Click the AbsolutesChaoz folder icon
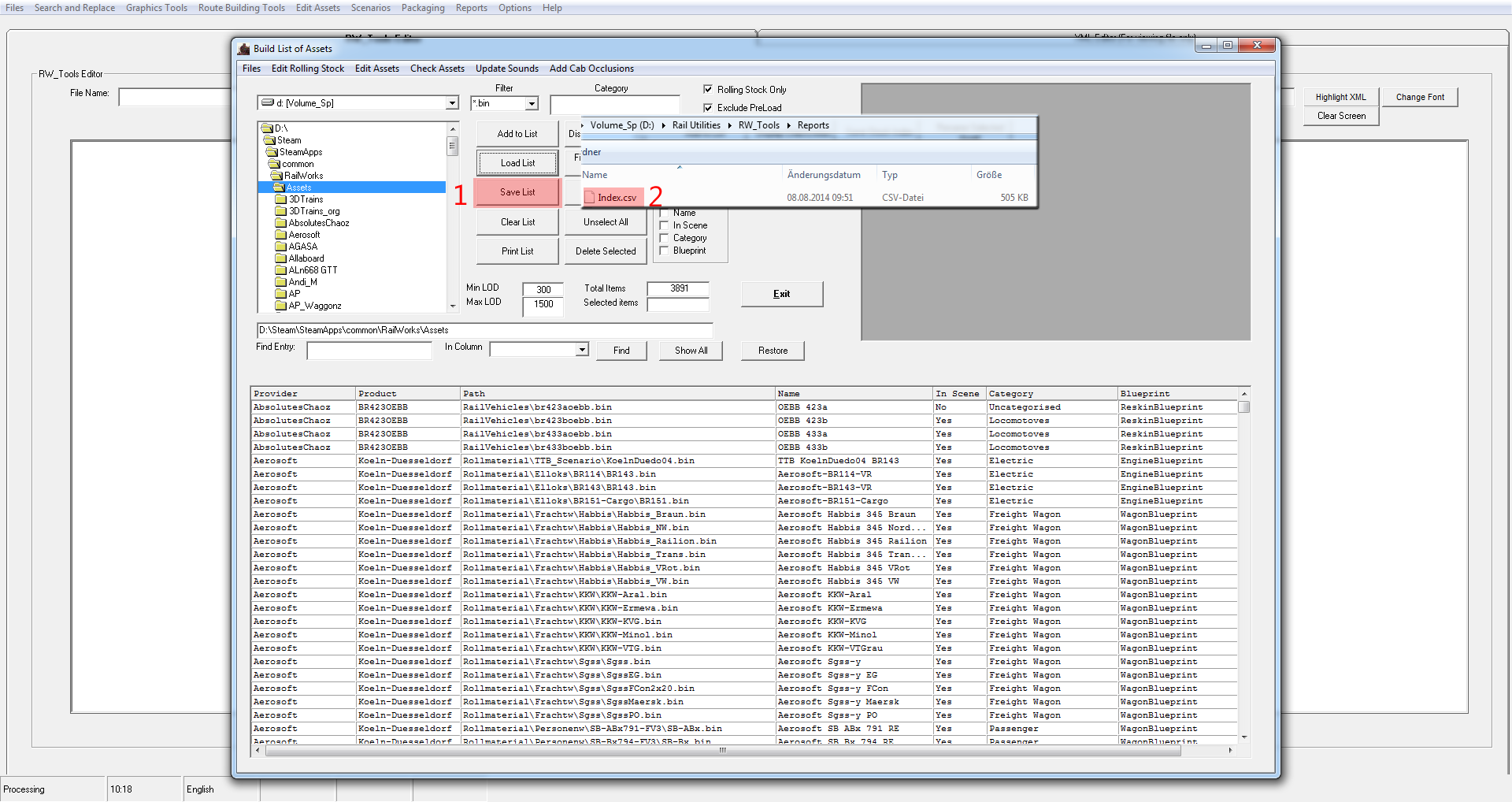This screenshot has width=1512, height=802. 281,223
